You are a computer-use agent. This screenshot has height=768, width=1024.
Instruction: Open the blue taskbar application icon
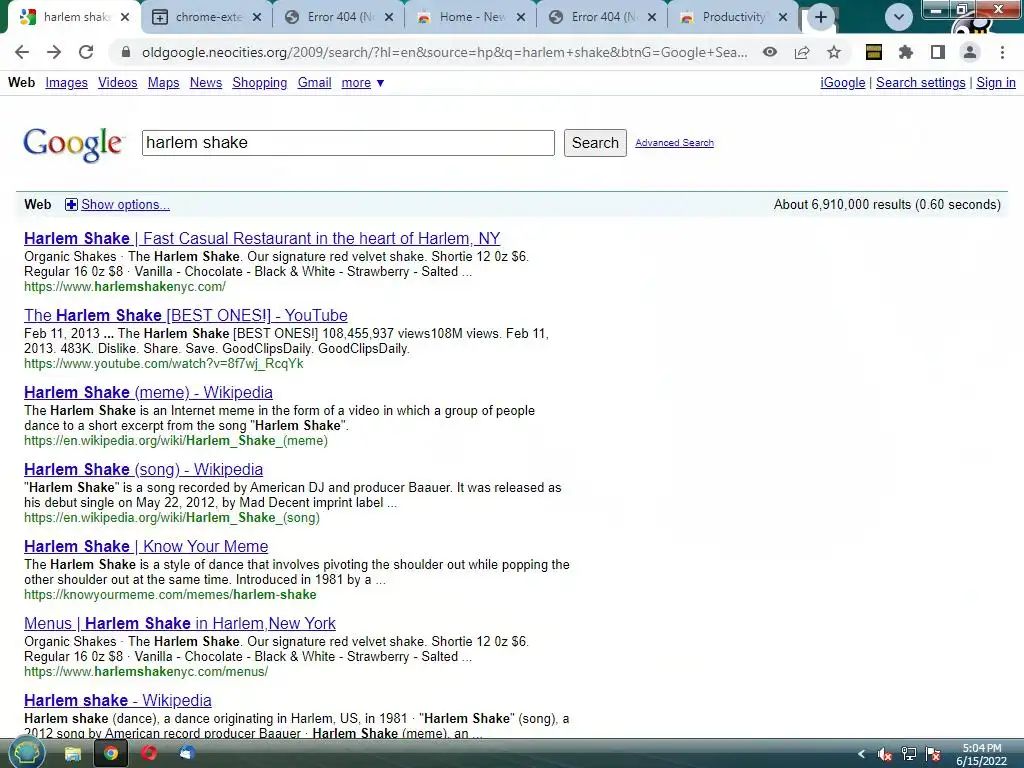click(x=187, y=754)
